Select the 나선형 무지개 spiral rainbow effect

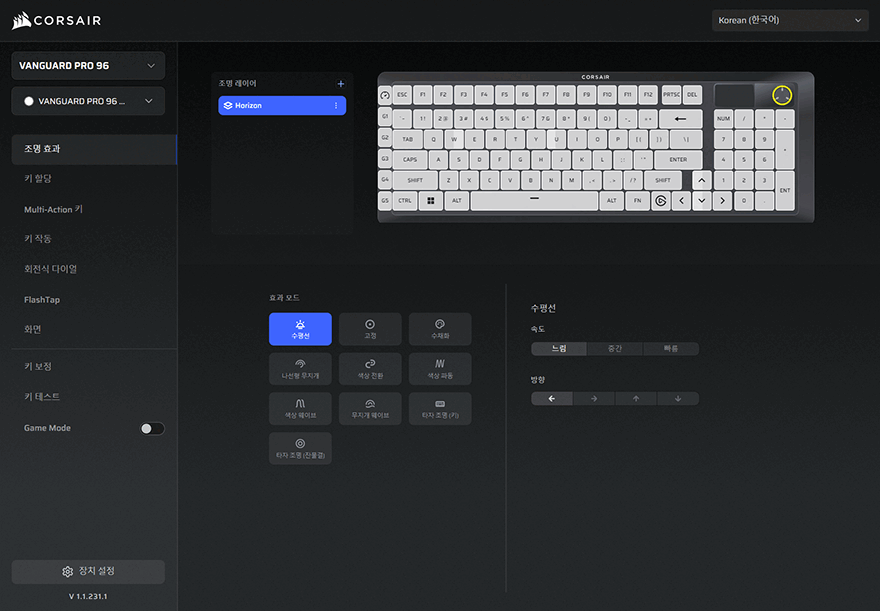pyautogui.click(x=300, y=369)
